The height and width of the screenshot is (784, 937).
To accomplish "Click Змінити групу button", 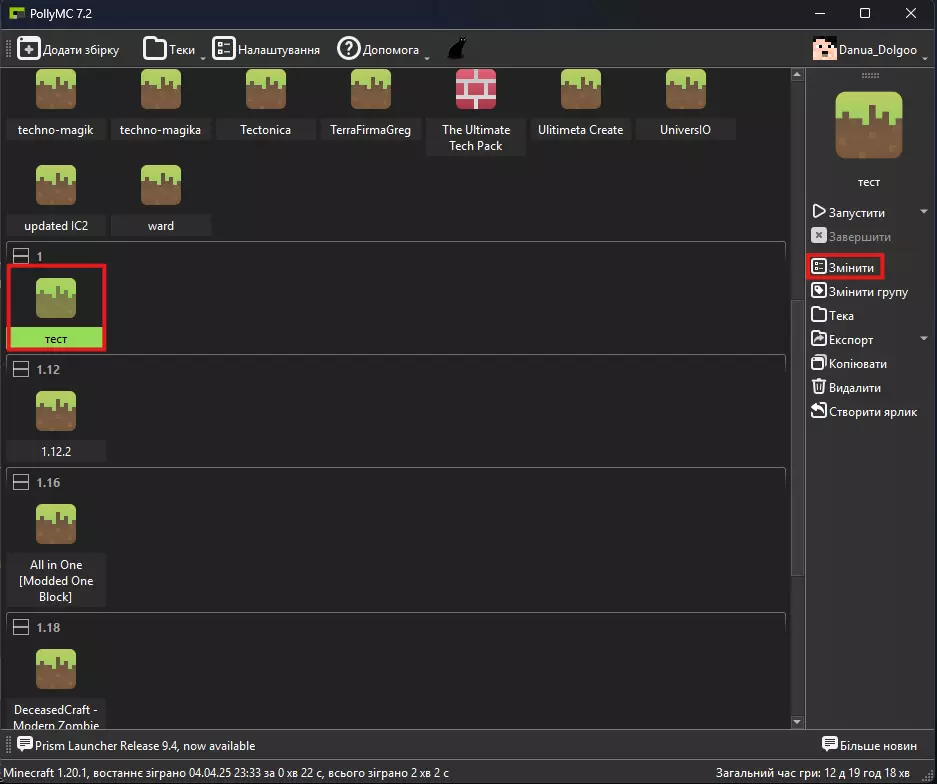I will click(860, 292).
